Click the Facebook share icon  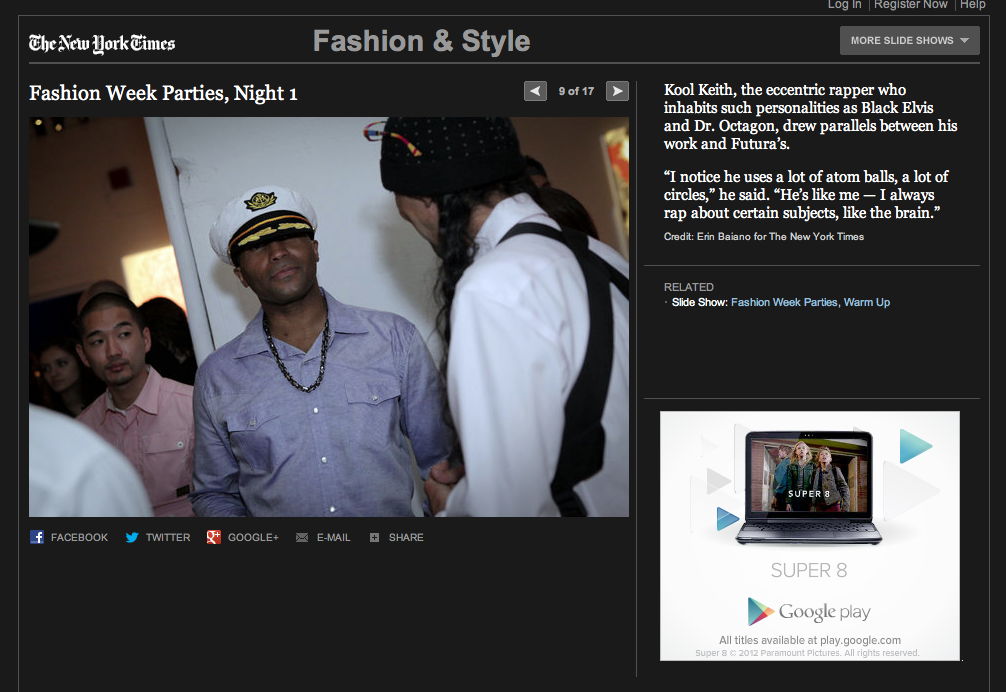[x=37, y=537]
